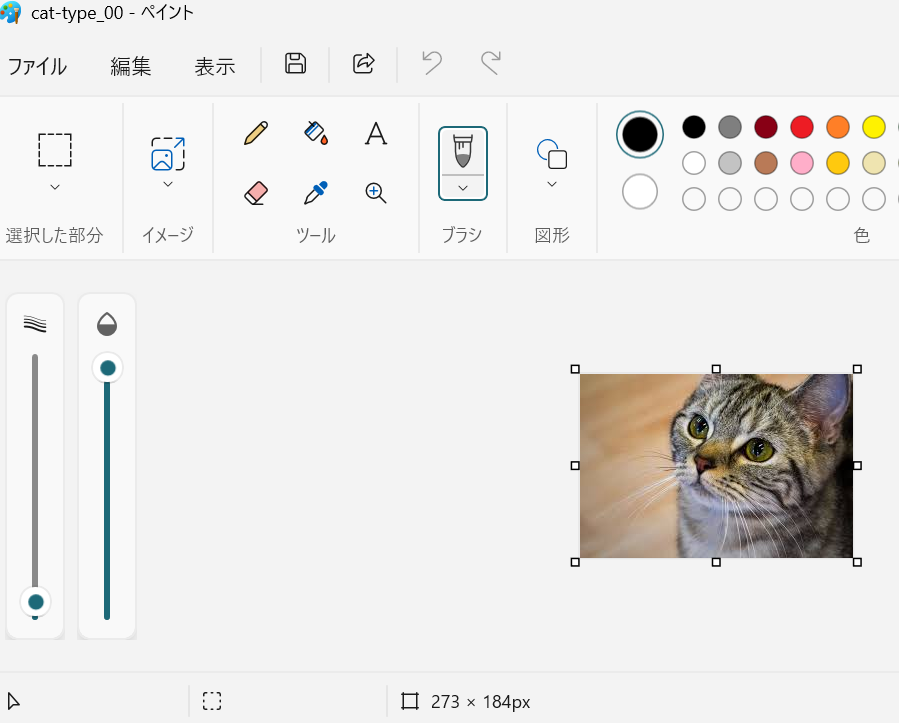Click the canvas top-right resize handle
This screenshot has width=899, height=723.
857,369
